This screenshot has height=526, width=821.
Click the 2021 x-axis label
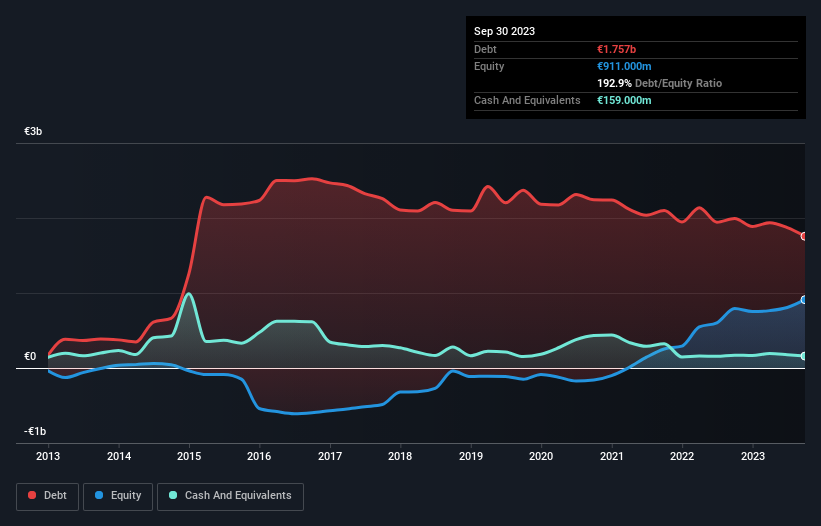click(x=612, y=456)
